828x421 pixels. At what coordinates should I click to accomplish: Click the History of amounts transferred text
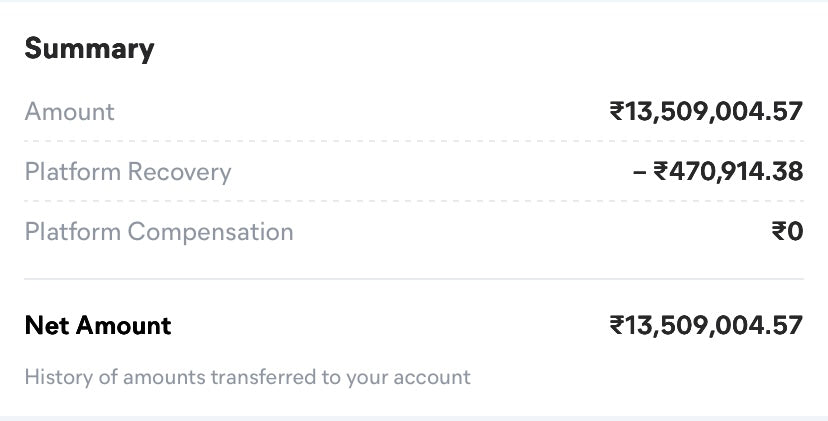coord(247,378)
